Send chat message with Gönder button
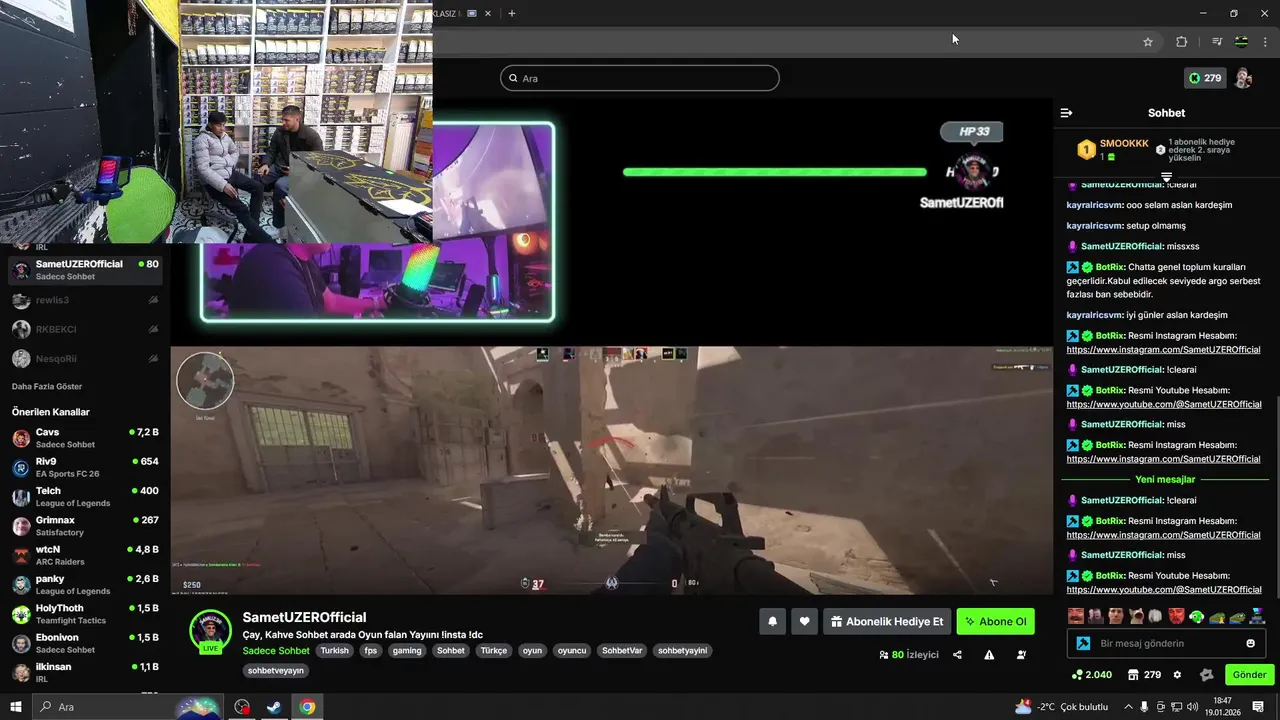The image size is (1280, 720). click(1249, 675)
